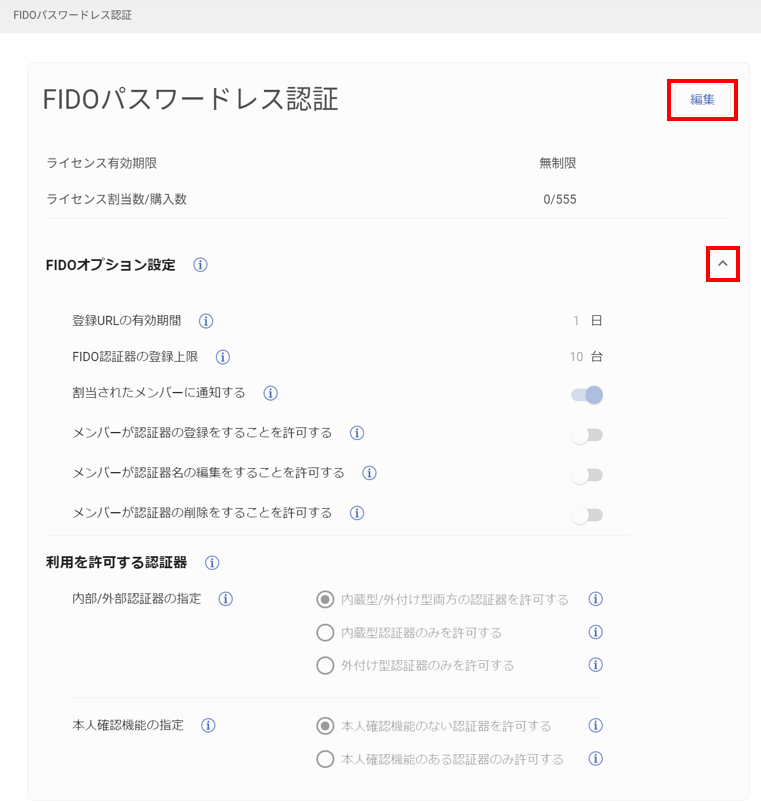Screen dimensions: 761x803
Task: Enable toggle for メンバーが認証器の登録をすることを許可する
Action: (587, 435)
